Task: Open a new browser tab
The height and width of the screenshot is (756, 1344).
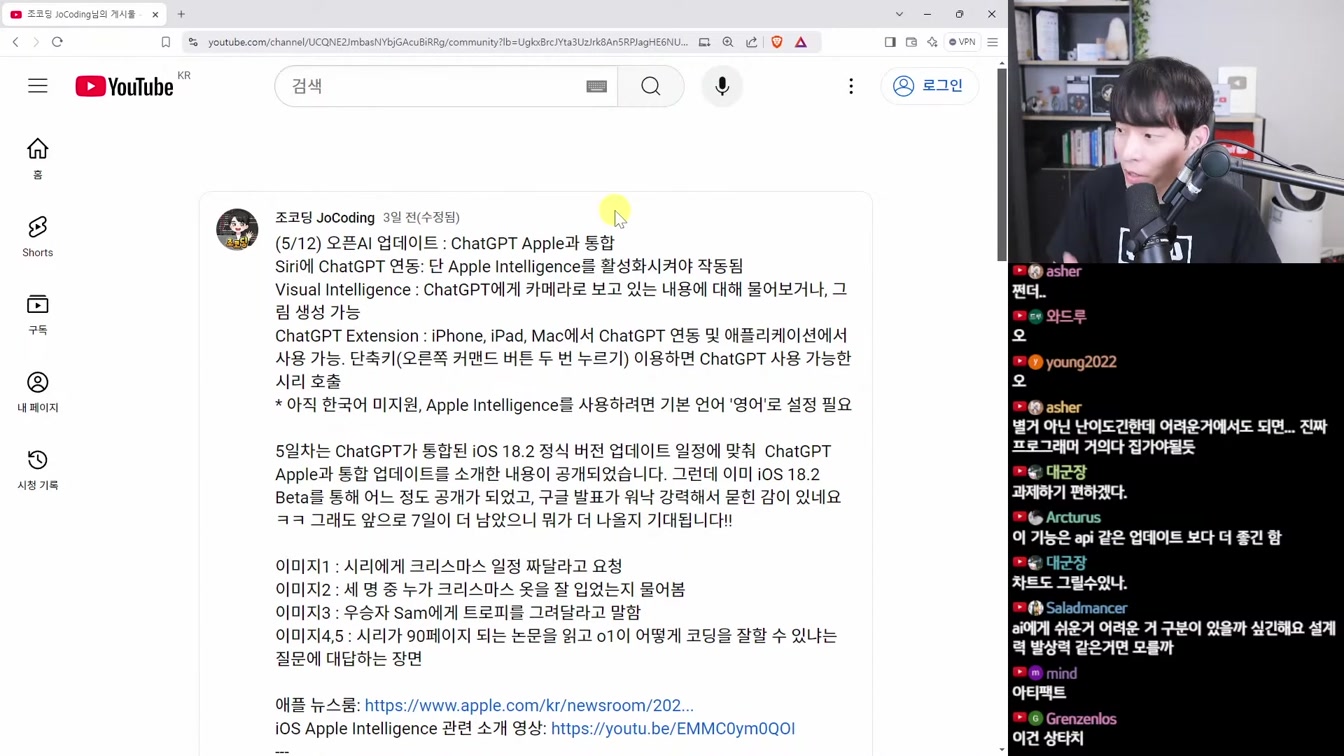Action: (181, 14)
